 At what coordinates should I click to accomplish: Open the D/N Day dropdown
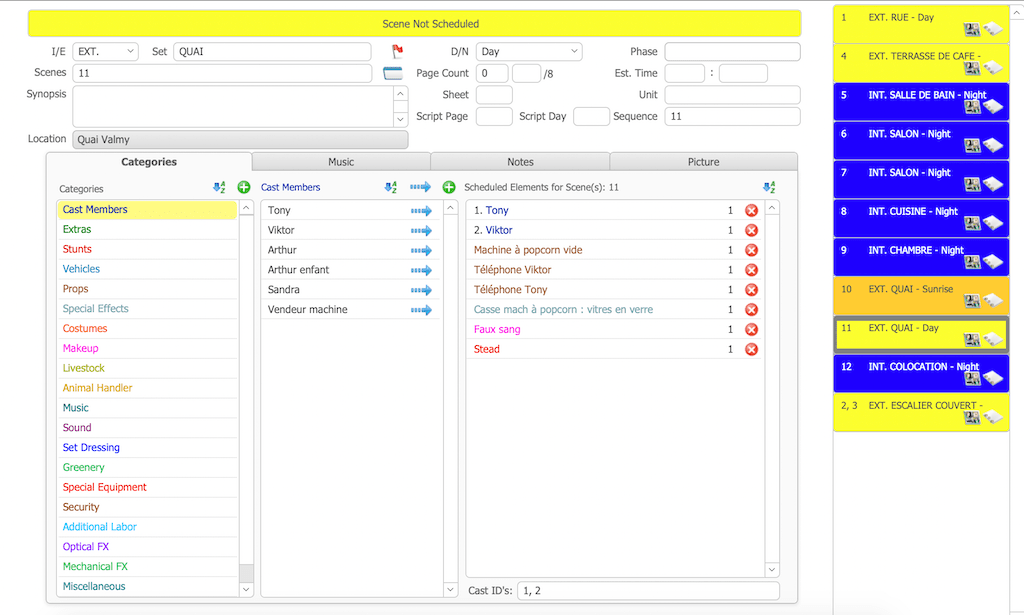pos(529,52)
